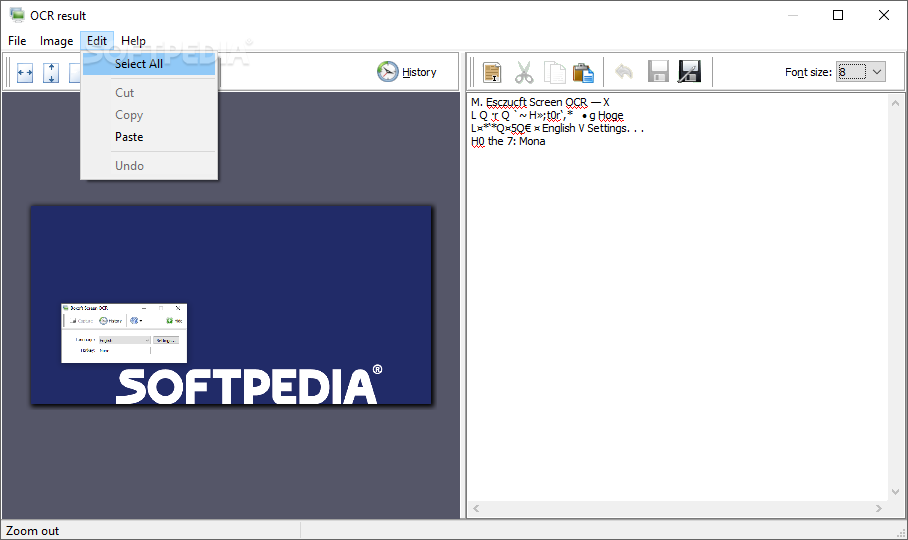The image size is (908, 540).
Task: Click text line 'H0 the 7: Mona'
Action: click(x=508, y=141)
